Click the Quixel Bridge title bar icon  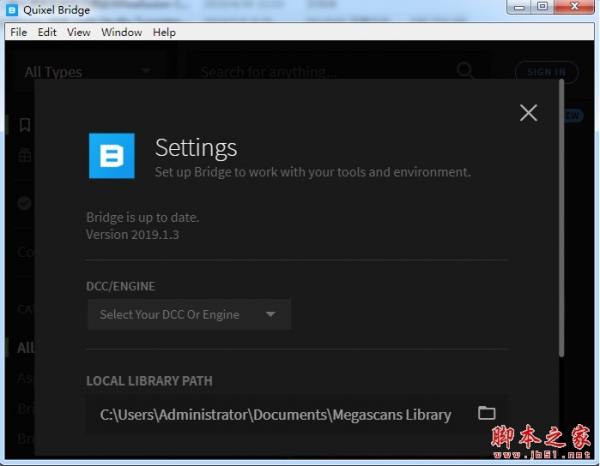pos(12,10)
